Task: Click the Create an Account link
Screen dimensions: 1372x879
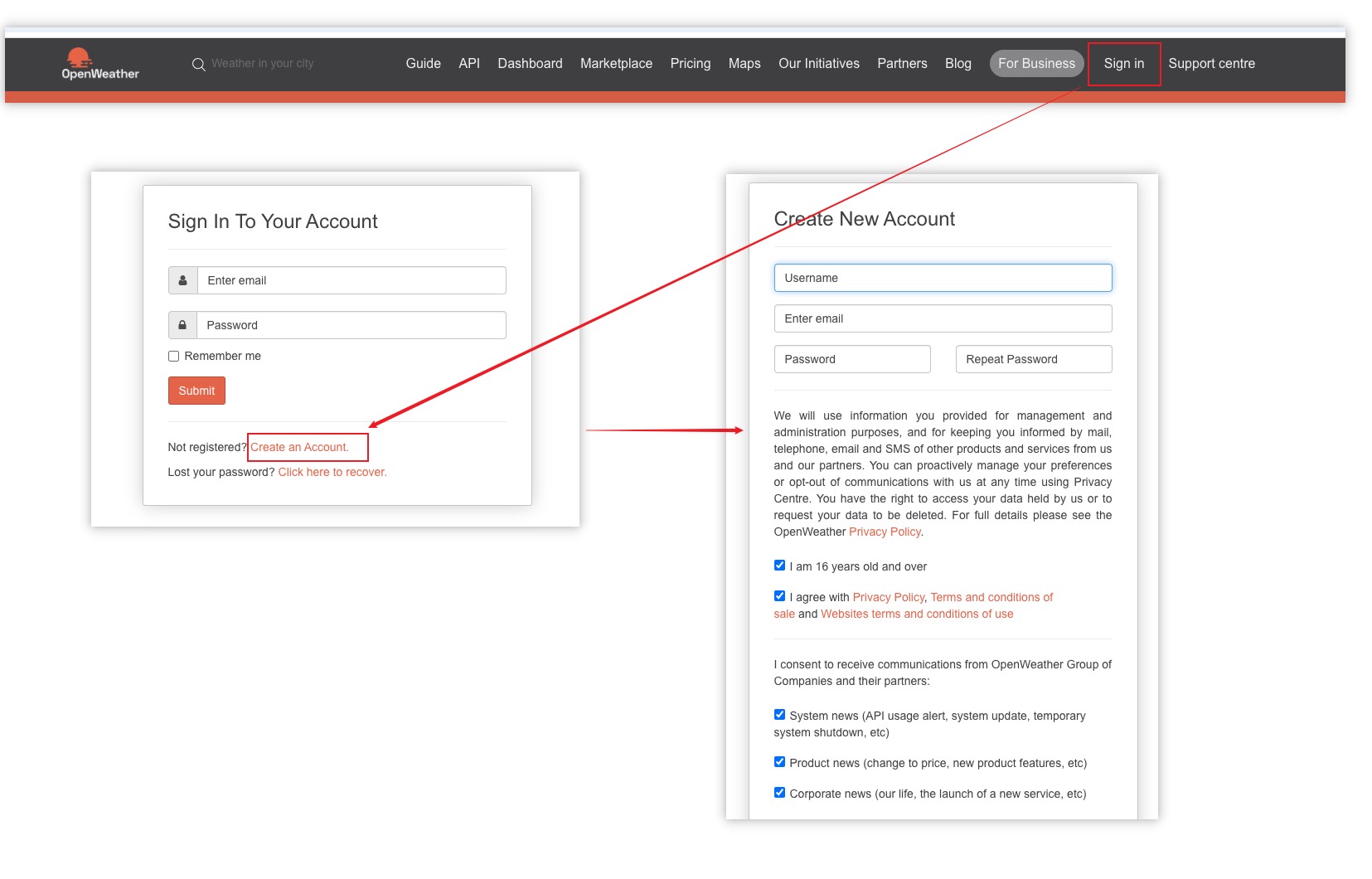Action: point(299,447)
